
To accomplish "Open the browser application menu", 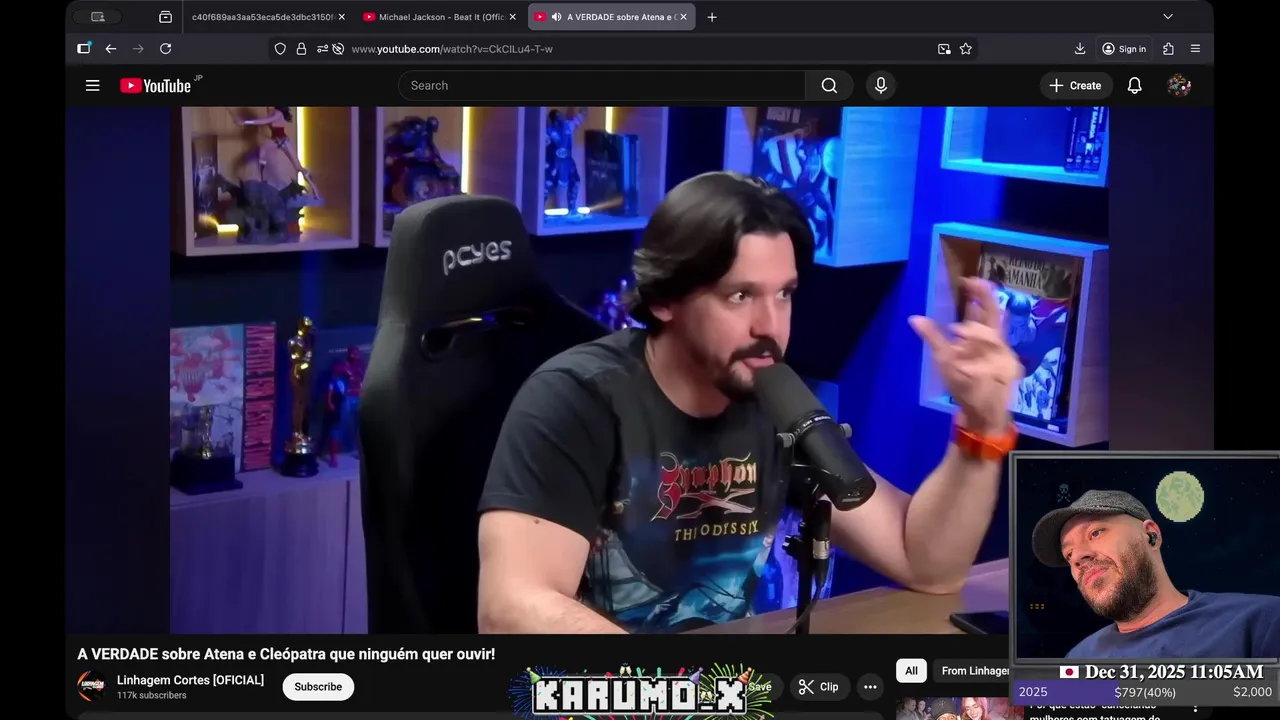I will pos(1195,49).
